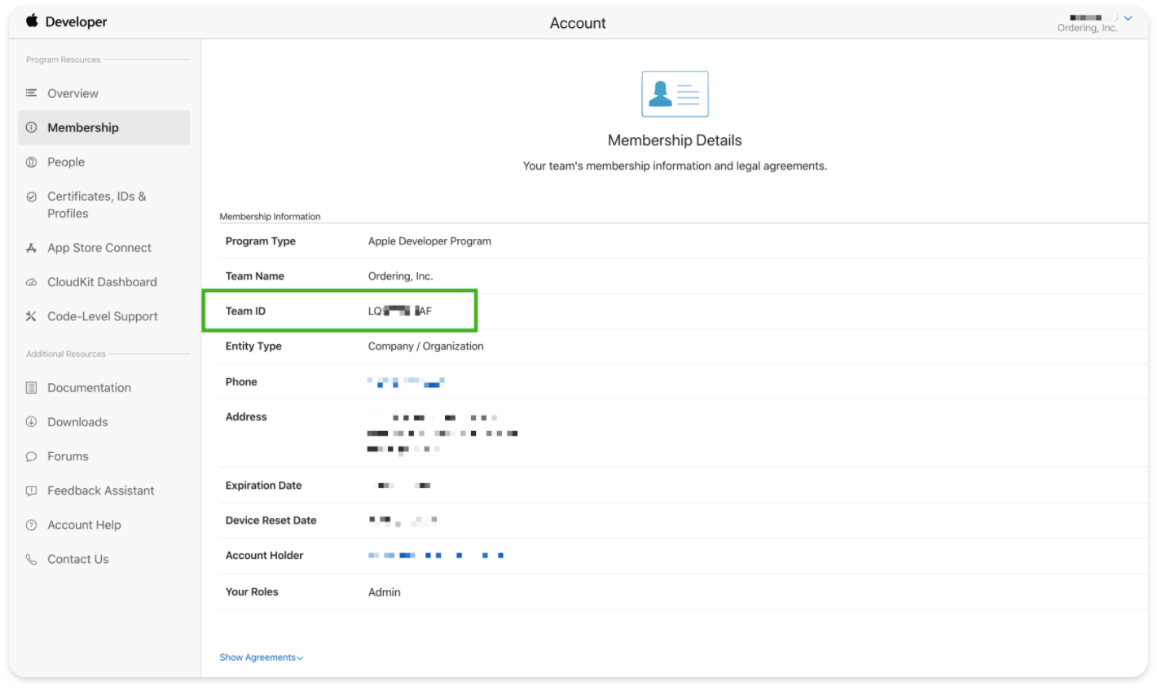Click the Your Roles label
The width and height of the screenshot is (1157, 689).
pyautogui.click(x=252, y=592)
